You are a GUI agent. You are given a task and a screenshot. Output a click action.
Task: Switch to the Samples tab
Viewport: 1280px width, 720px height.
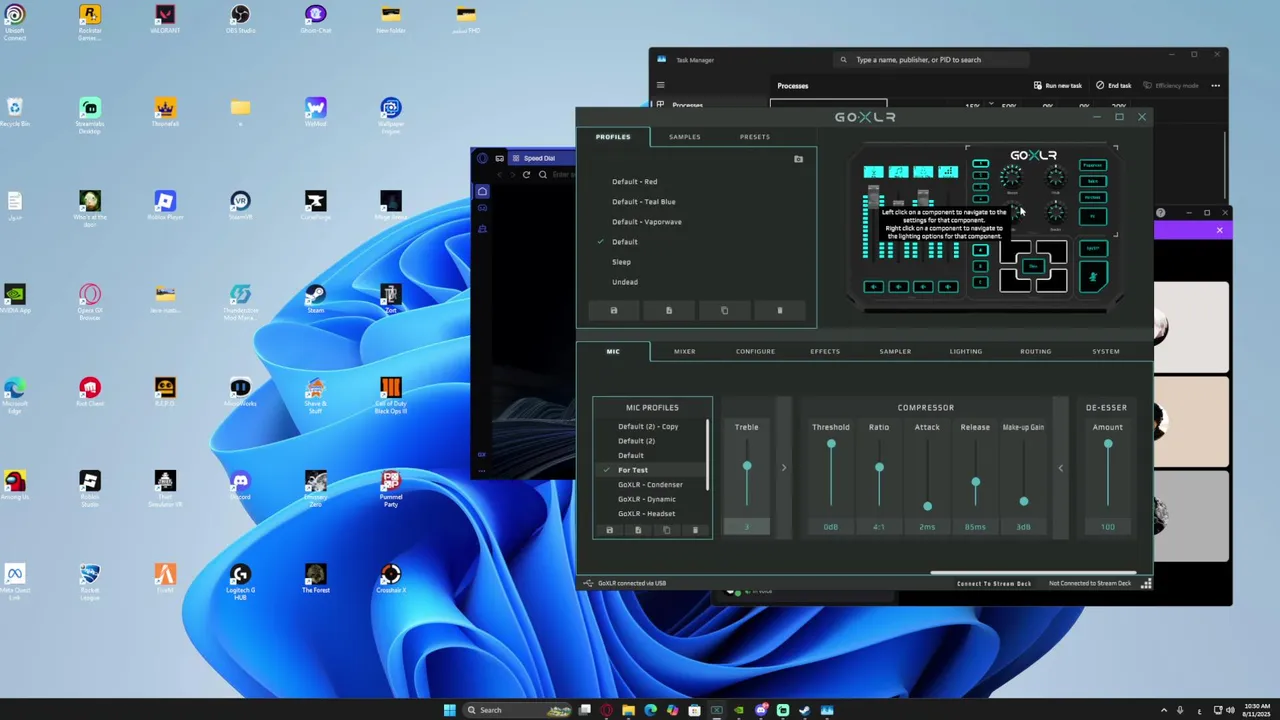click(685, 137)
